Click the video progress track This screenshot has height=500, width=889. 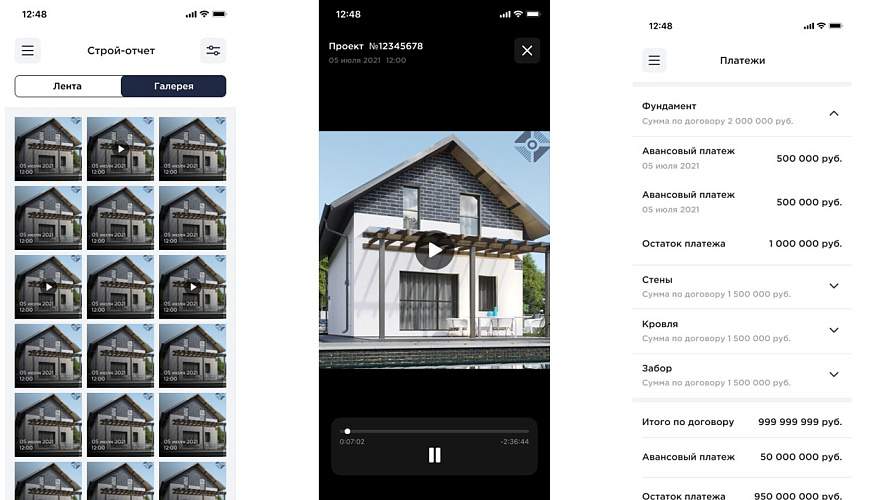(434, 431)
